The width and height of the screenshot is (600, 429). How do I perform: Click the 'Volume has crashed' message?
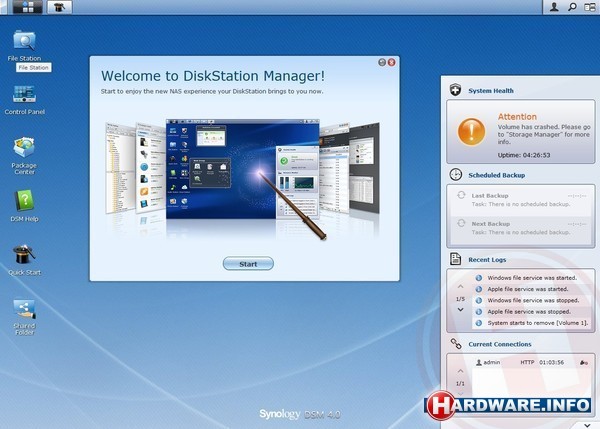544,134
